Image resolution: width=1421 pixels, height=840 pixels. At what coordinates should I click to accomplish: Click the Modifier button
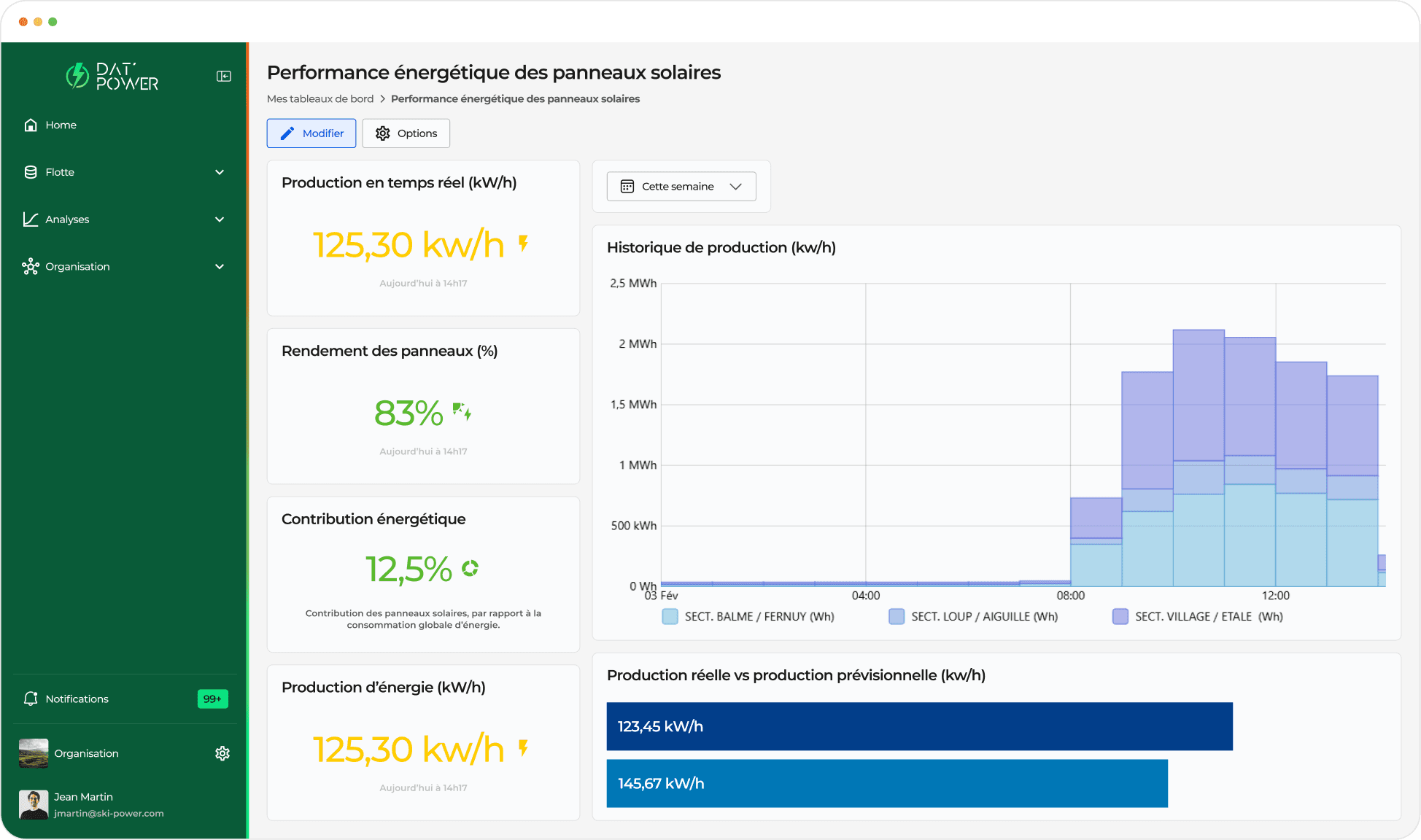click(311, 133)
